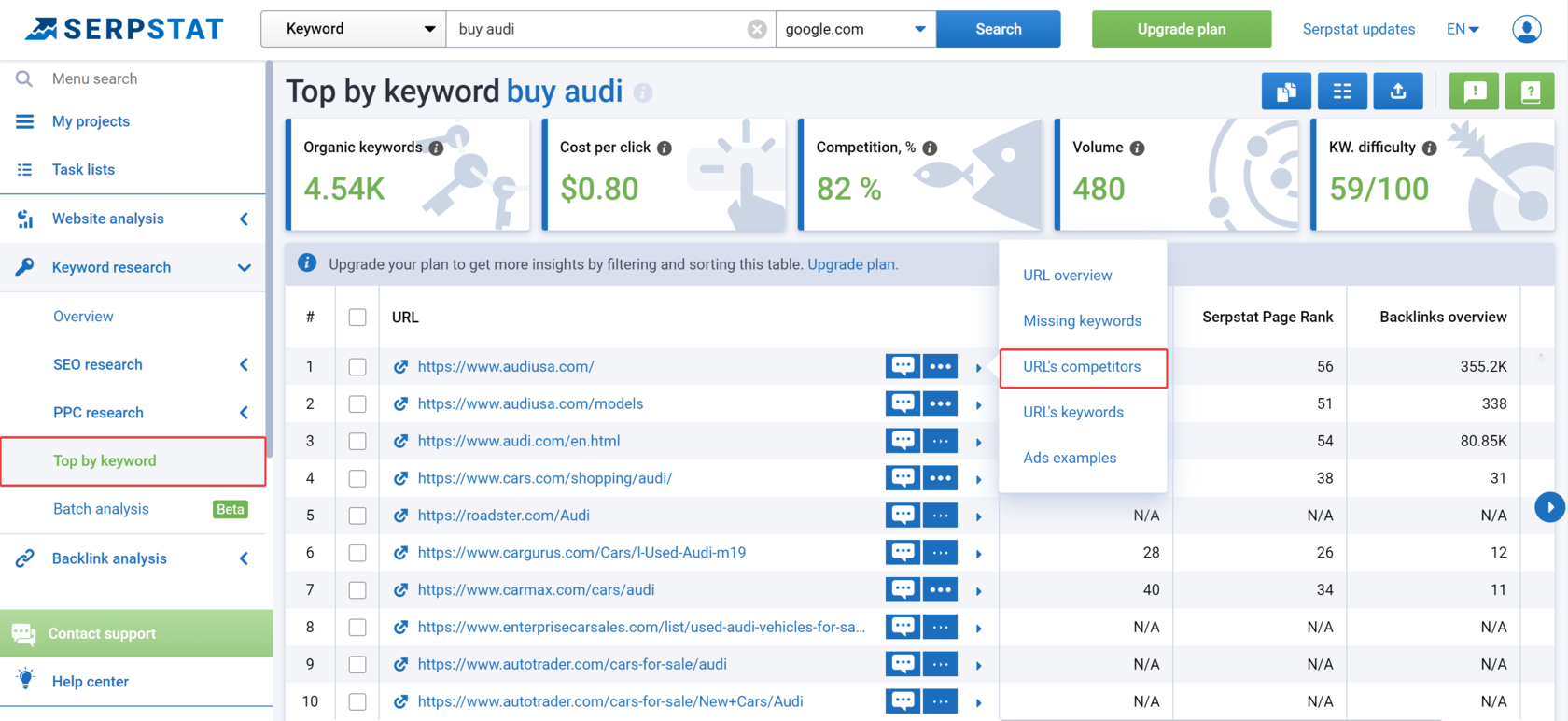Image resolution: width=1568 pixels, height=721 pixels.
Task: Open more options for cars.com/shopping/audi row
Action: pyautogui.click(x=940, y=478)
